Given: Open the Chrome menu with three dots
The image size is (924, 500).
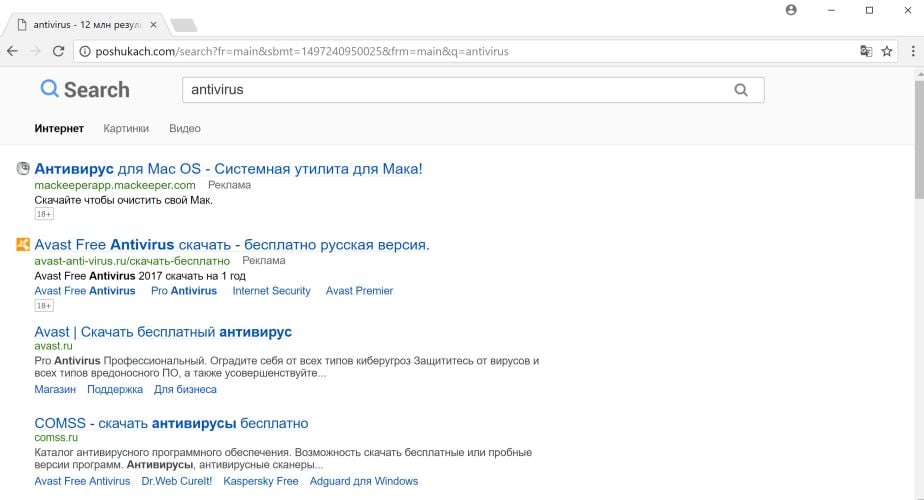Looking at the screenshot, I should (x=911, y=51).
